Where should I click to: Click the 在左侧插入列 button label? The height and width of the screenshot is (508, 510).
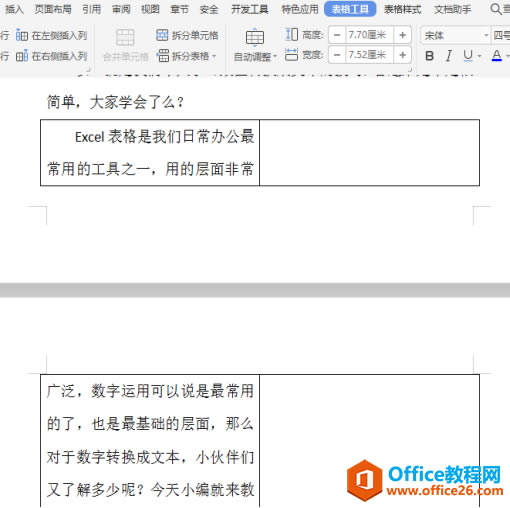click(x=59, y=35)
